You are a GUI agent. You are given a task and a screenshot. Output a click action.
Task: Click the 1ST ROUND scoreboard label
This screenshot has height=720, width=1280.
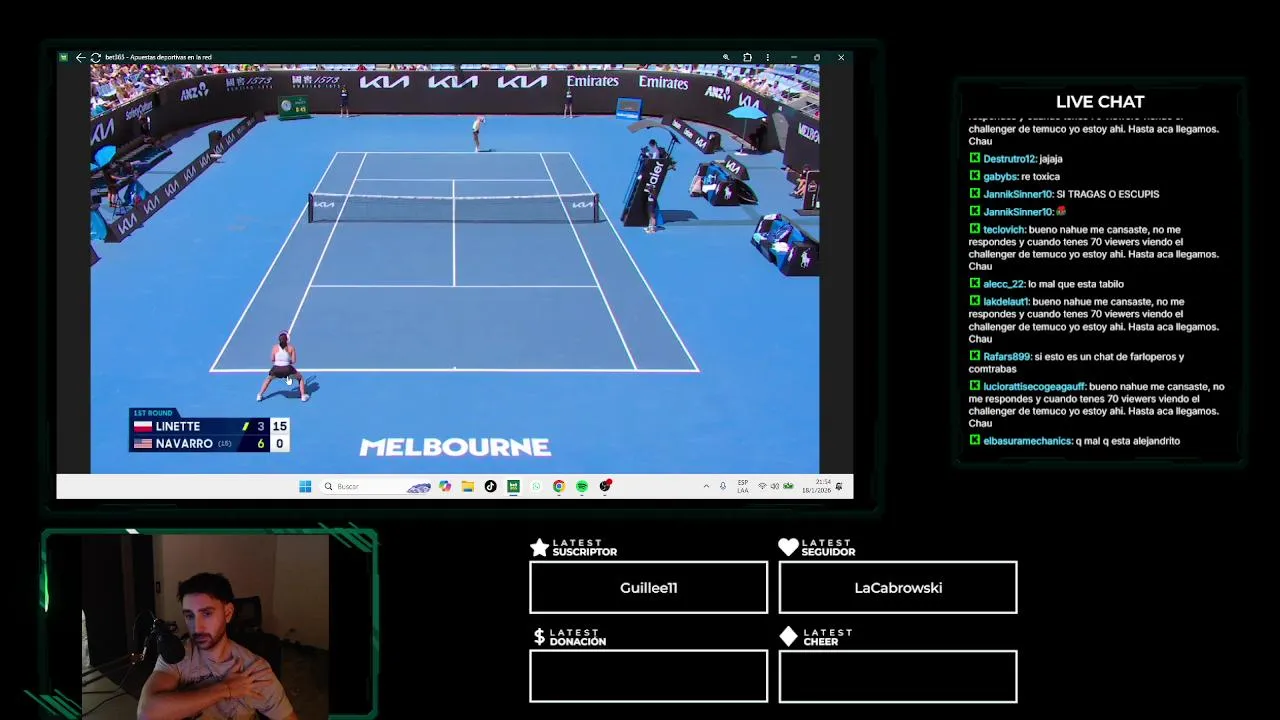tap(153, 413)
